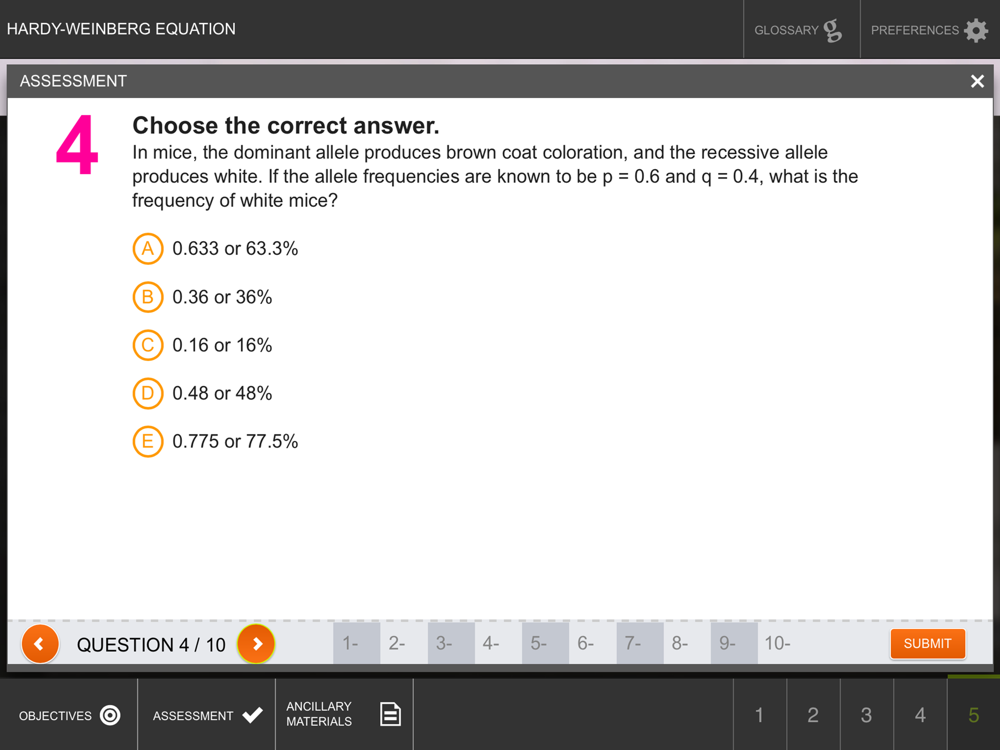Click the Assessment checkmark icon
Screen dimensions: 1000x750
(x=253, y=715)
